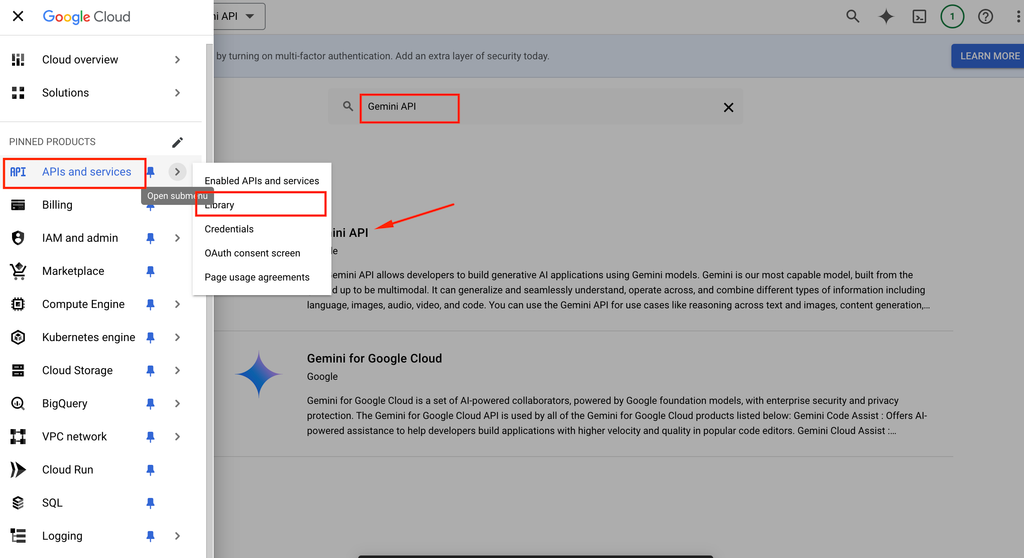Open Gemini AI sparkle assistant icon

[885, 16]
